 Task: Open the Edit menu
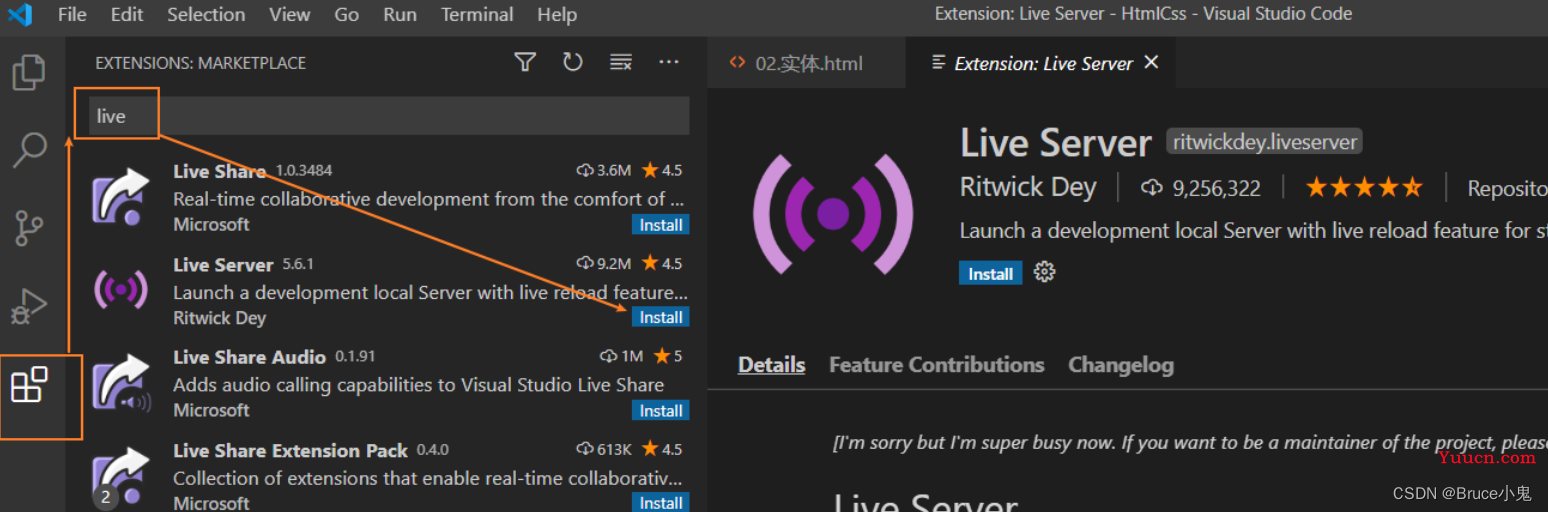[127, 14]
